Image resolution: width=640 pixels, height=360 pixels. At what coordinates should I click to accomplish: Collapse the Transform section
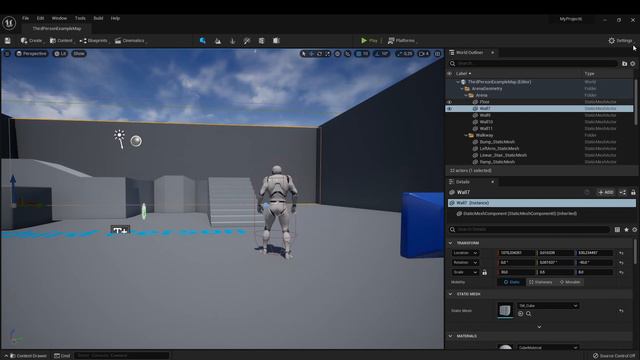point(450,243)
